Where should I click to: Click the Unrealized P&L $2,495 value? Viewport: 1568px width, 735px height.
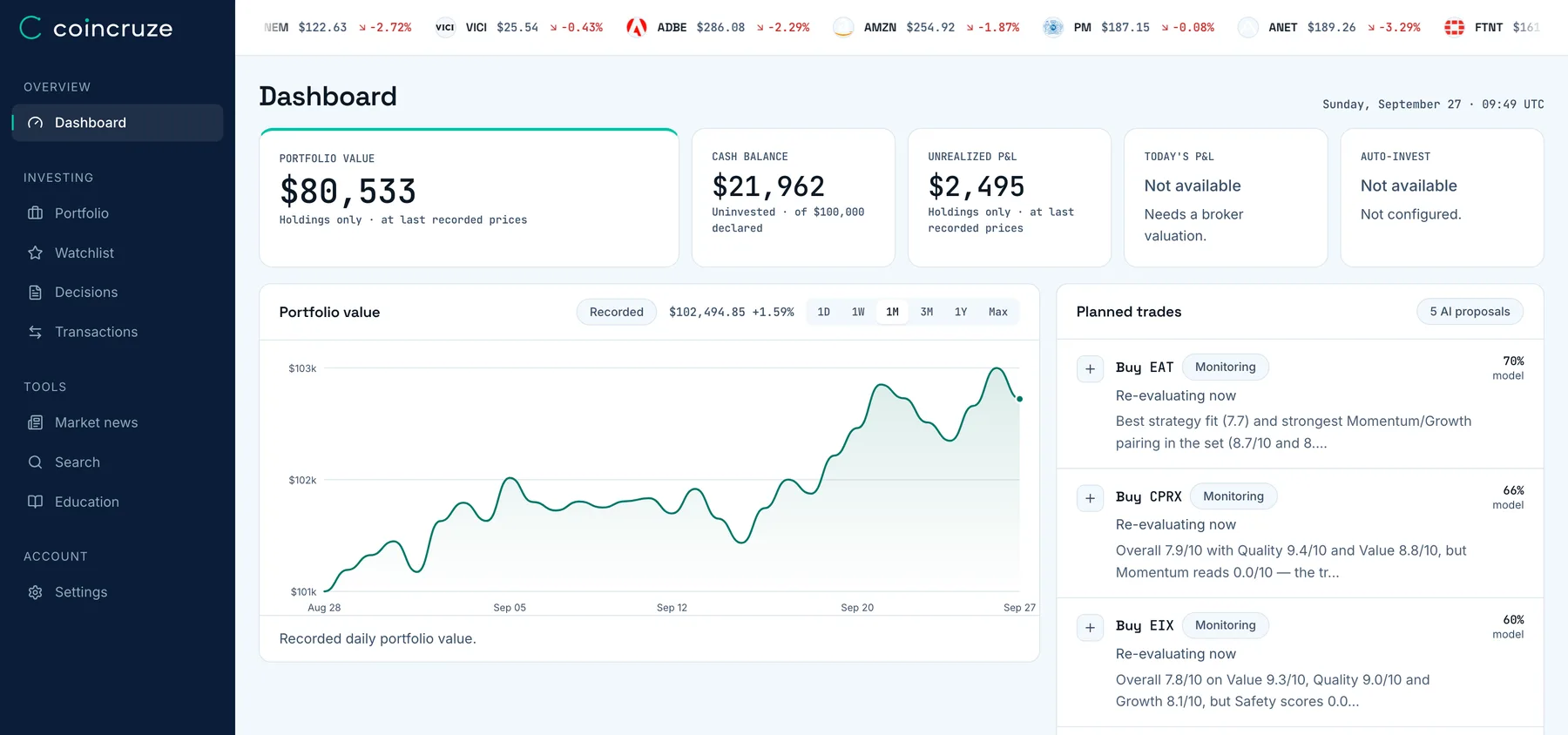pos(977,186)
